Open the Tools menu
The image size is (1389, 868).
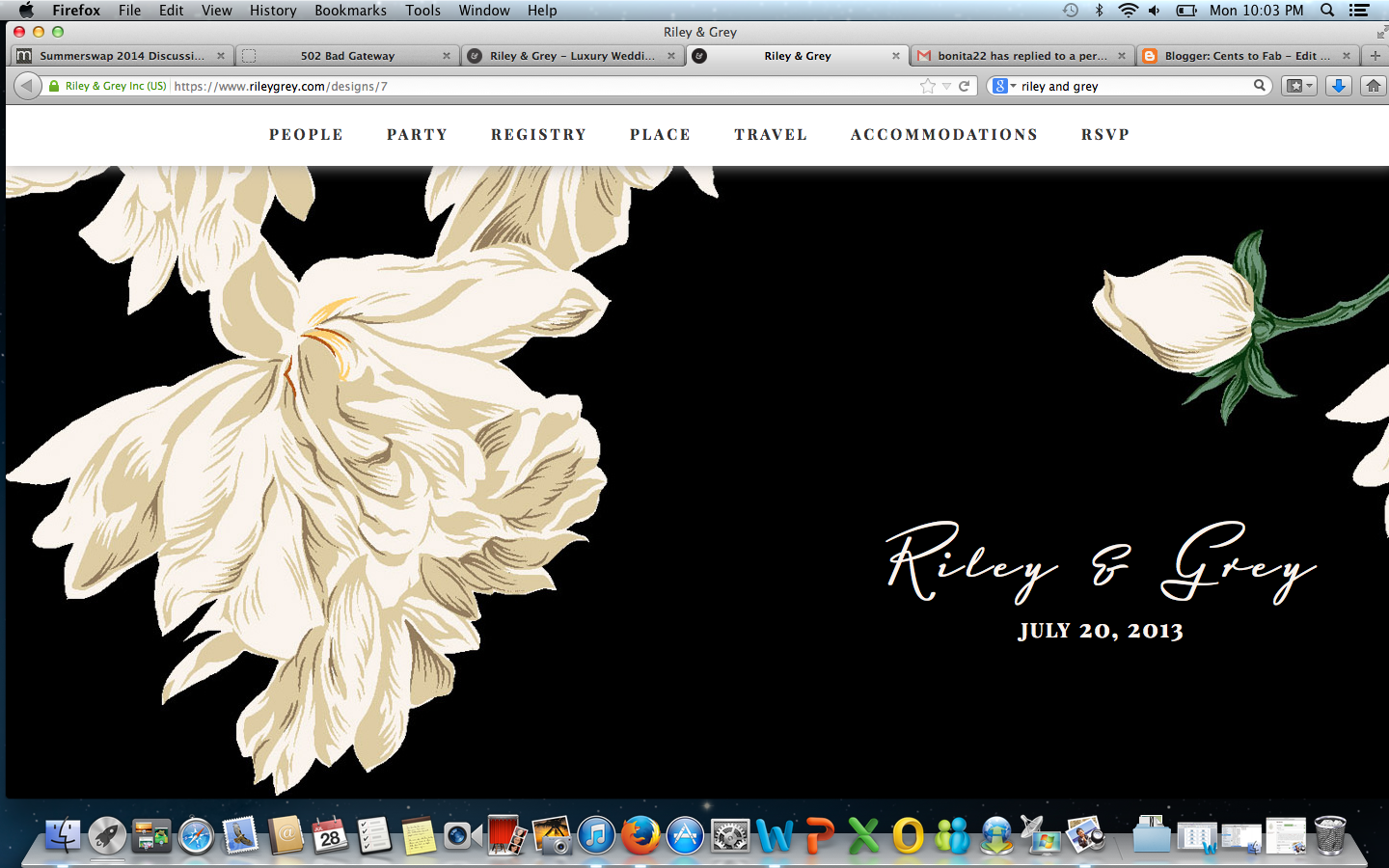tap(422, 11)
